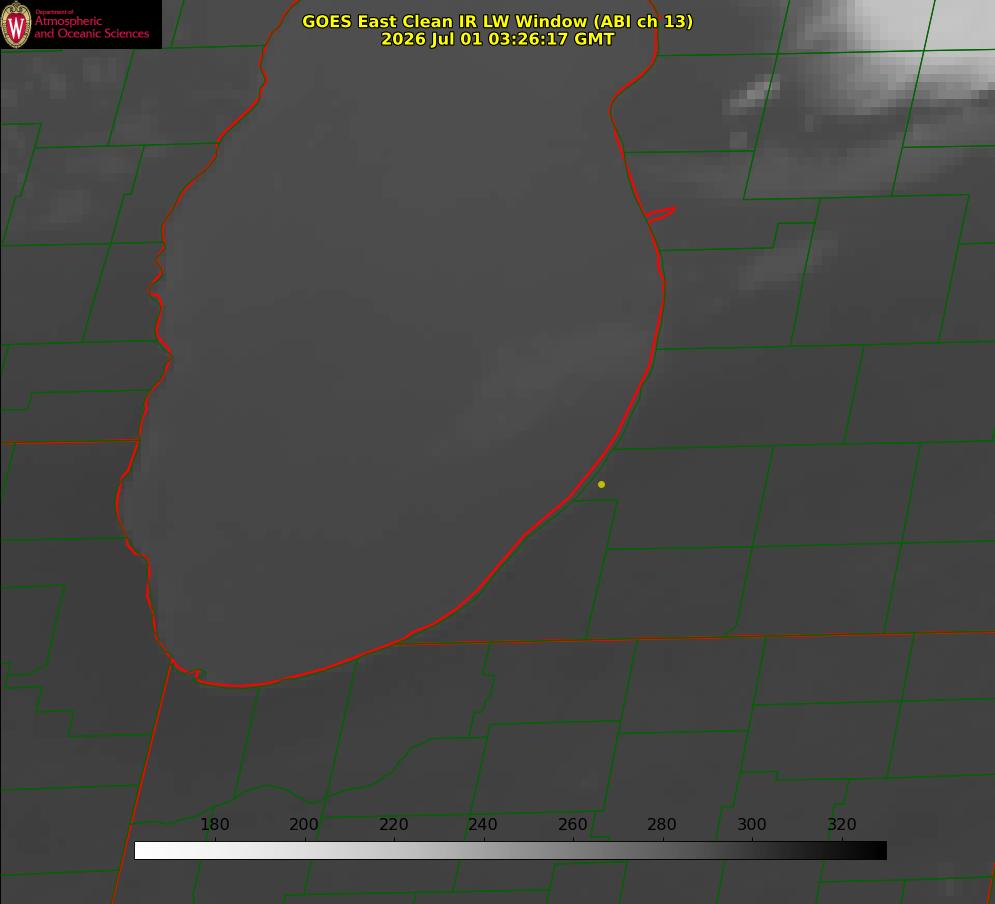Click the small red peninsula outline on the east shore
Viewport: 995px width, 904px height.
click(660, 214)
